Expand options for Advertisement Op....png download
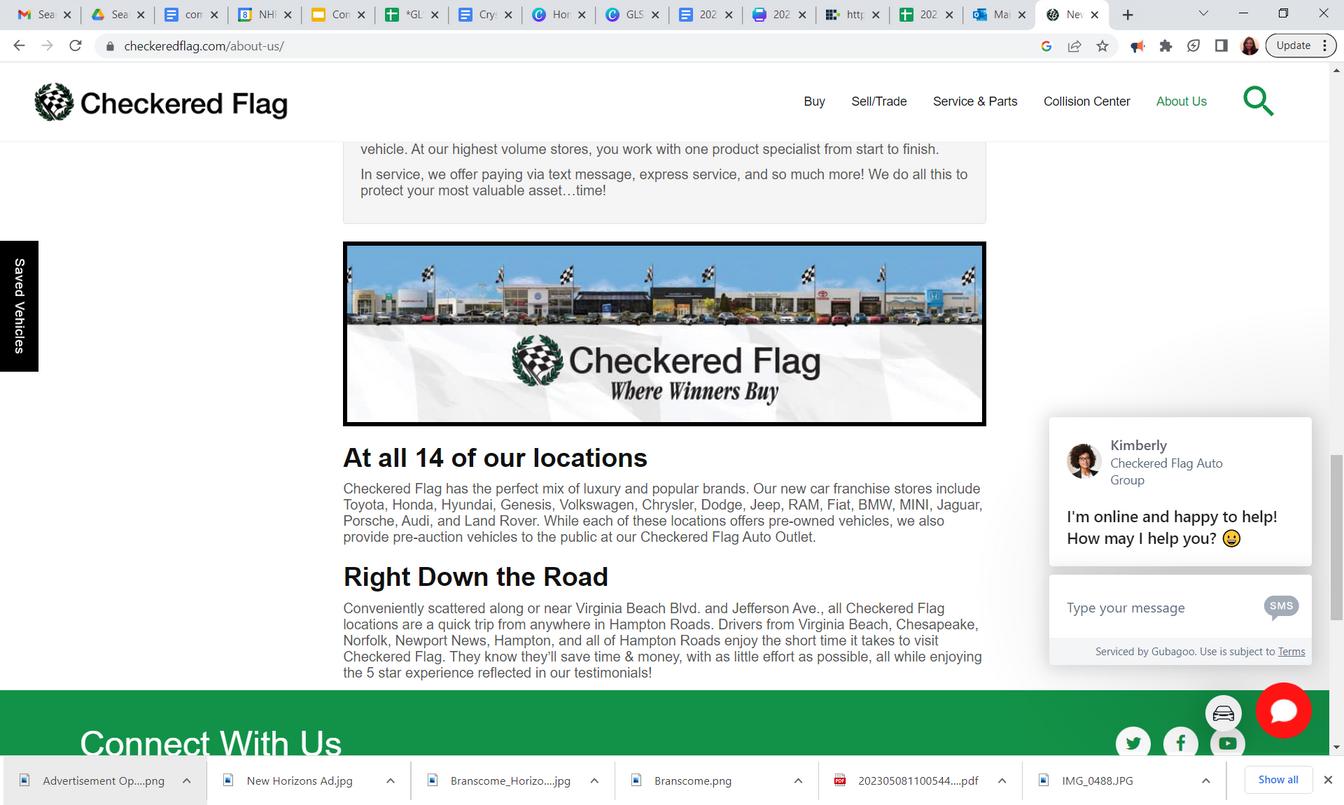 coord(186,781)
